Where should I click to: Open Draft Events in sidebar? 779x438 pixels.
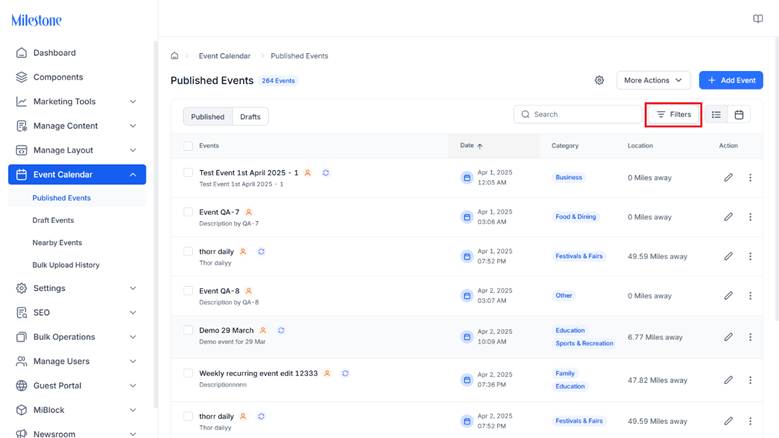point(53,220)
